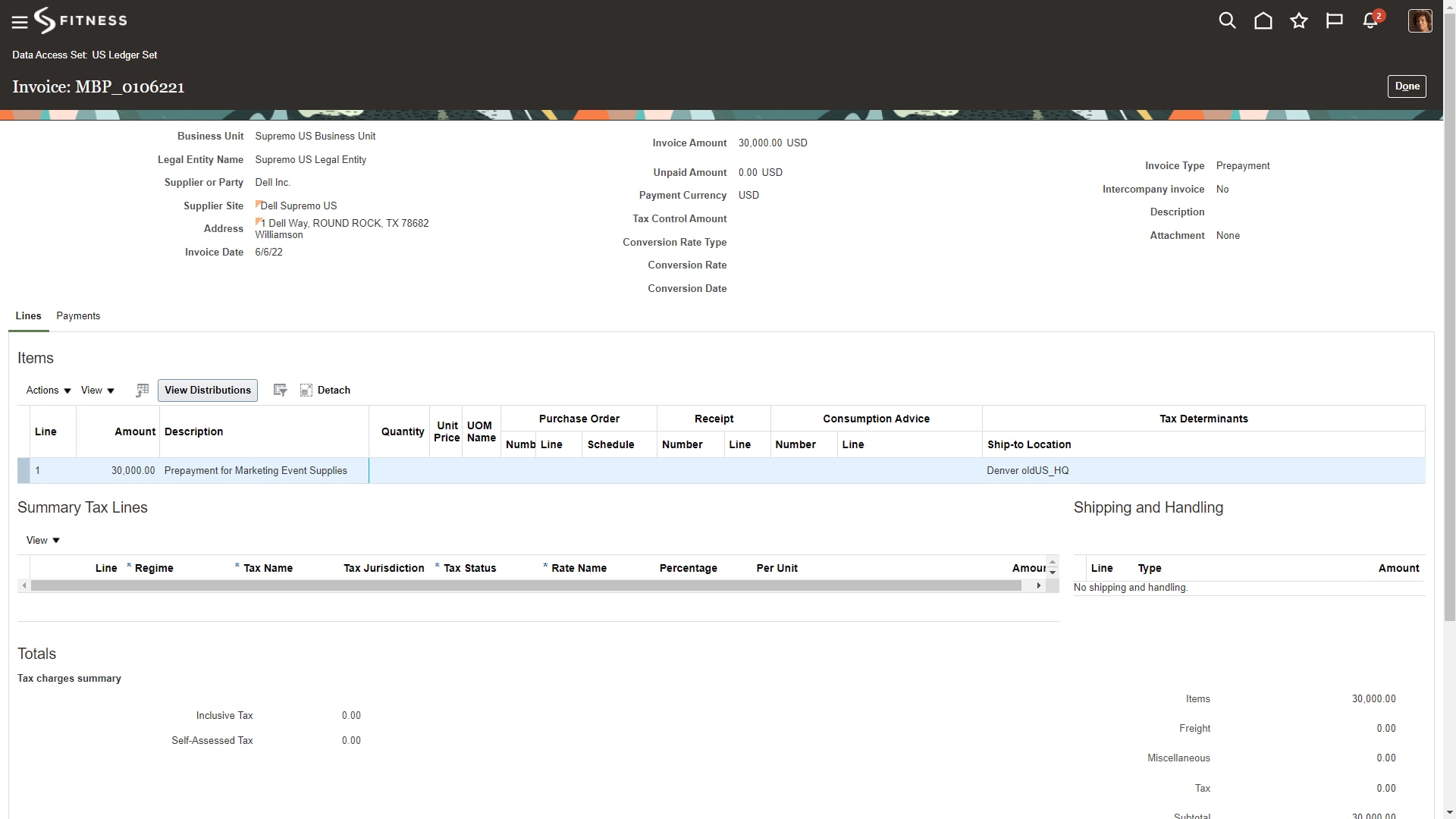Switch to the Payments tab
Viewport: 1456px width, 819px height.
pos(78,316)
